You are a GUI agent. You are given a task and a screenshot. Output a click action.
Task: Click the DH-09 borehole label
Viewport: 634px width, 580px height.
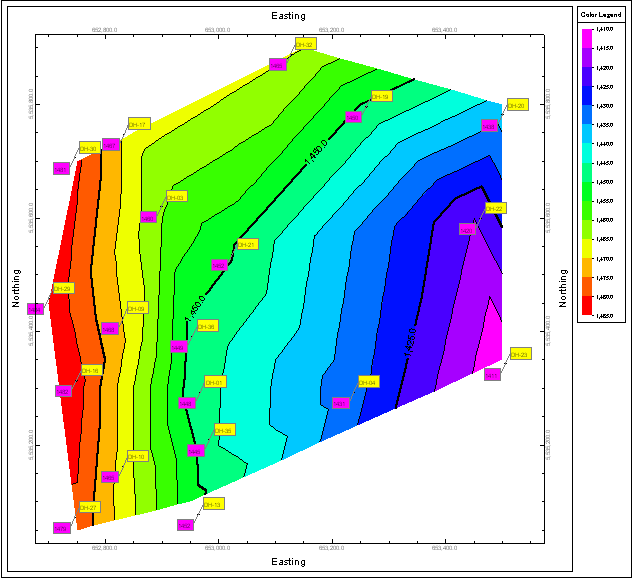(x=137, y=308)
